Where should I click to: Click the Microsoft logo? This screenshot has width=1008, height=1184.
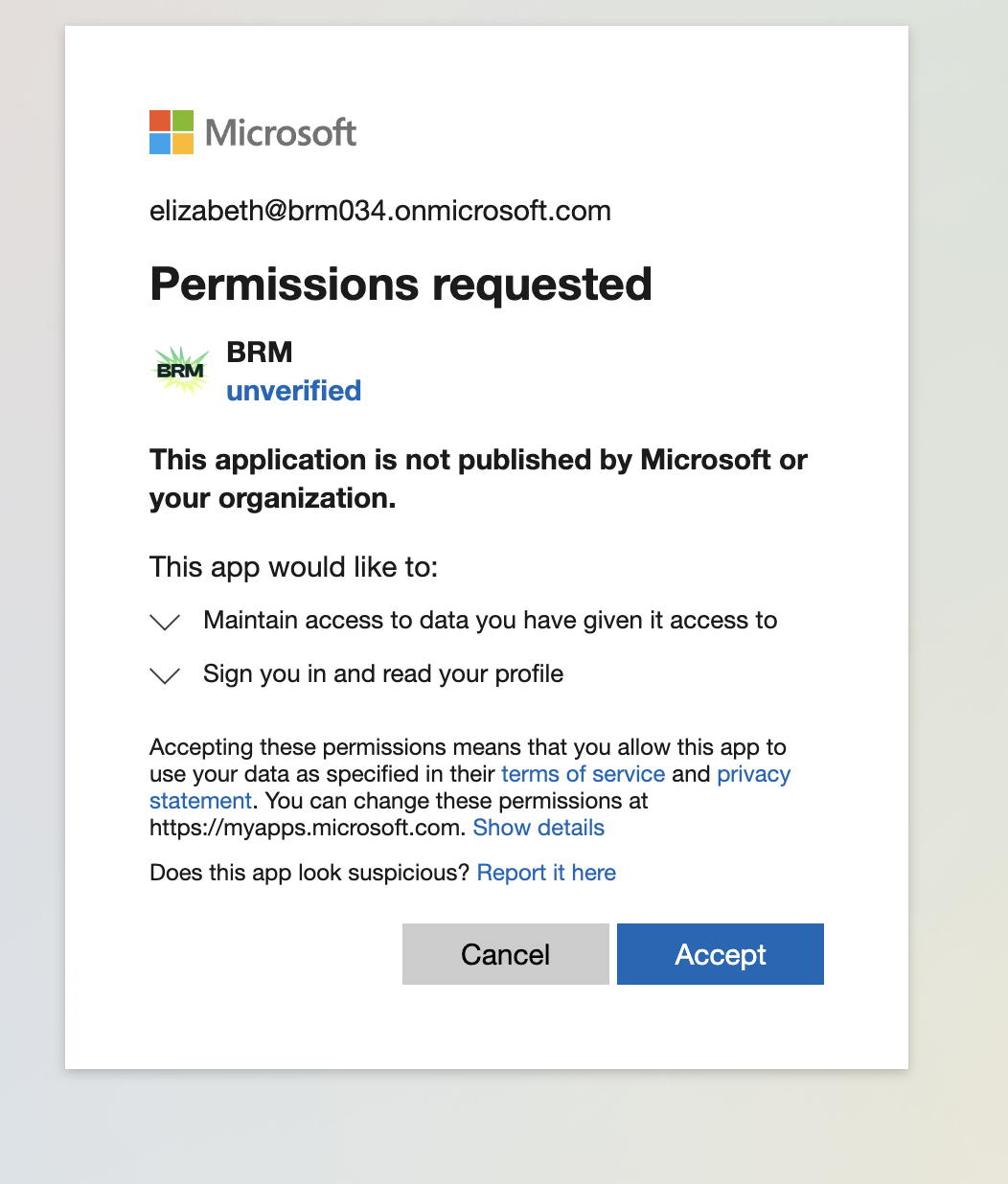252,132
